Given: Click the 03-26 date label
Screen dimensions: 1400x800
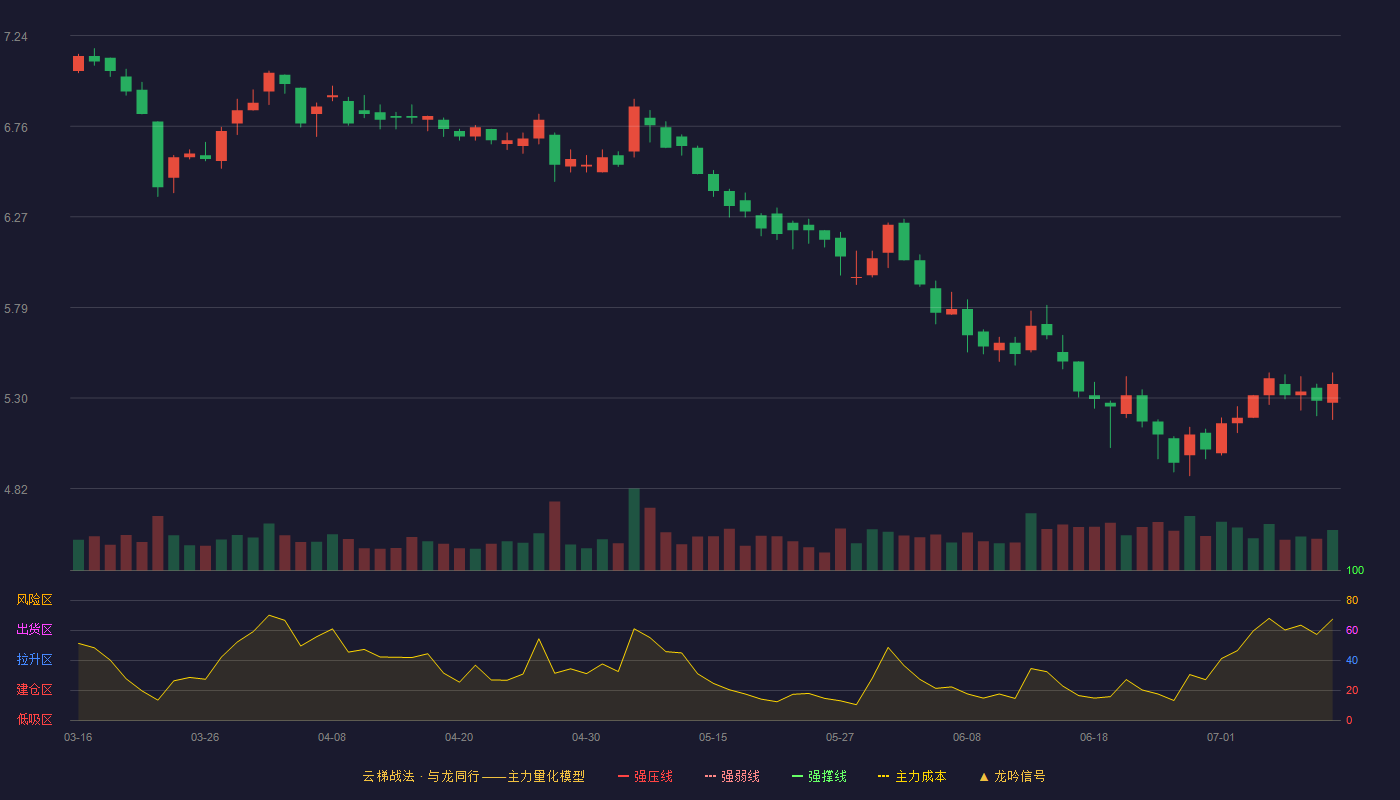Looking at the screenshot, I should pos(205,737).
